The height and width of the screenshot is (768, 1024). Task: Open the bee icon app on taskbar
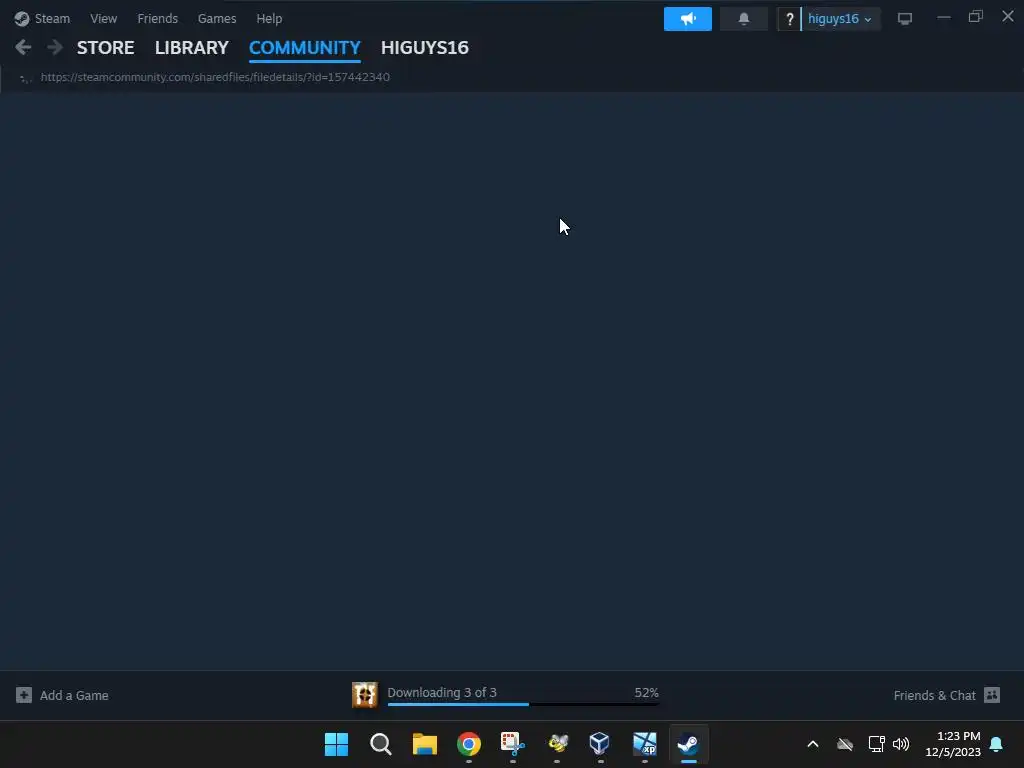[x=557, y=744]
